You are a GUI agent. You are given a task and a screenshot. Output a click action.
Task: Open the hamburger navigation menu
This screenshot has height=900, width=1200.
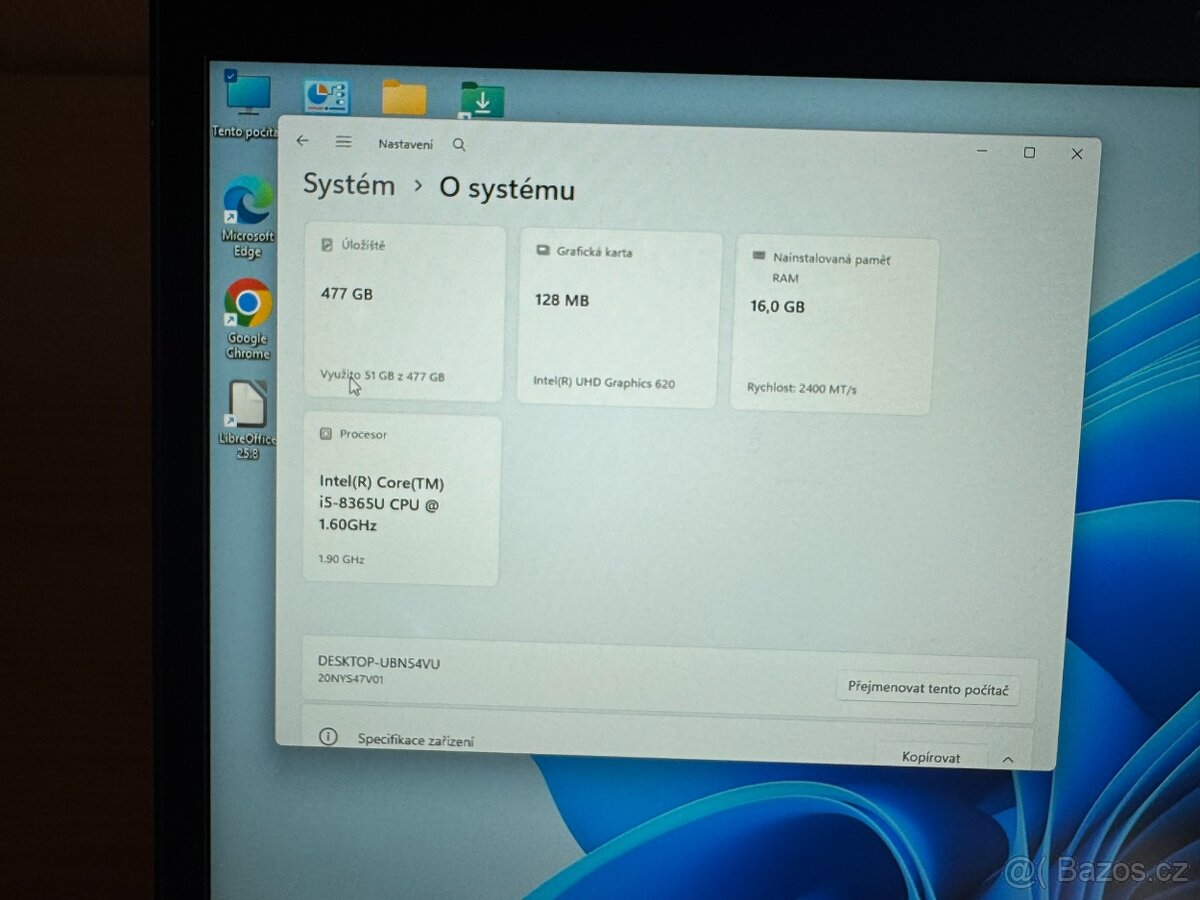coord(343,142)
